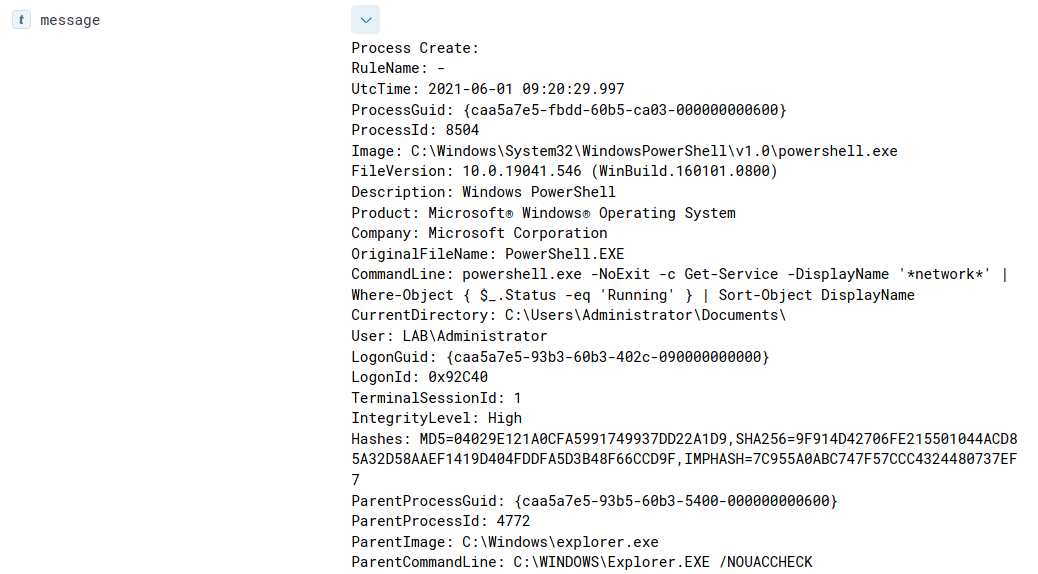This screenshot has height=574, width=1038.
Task: Click the LogonId 0x92C40 line
Action: pyautogui.click(x=419, y=377)
